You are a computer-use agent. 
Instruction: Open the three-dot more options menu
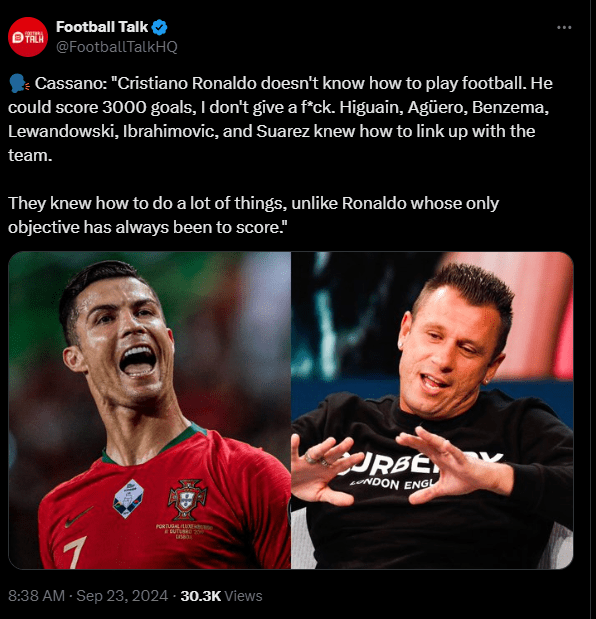pos(564,27)
